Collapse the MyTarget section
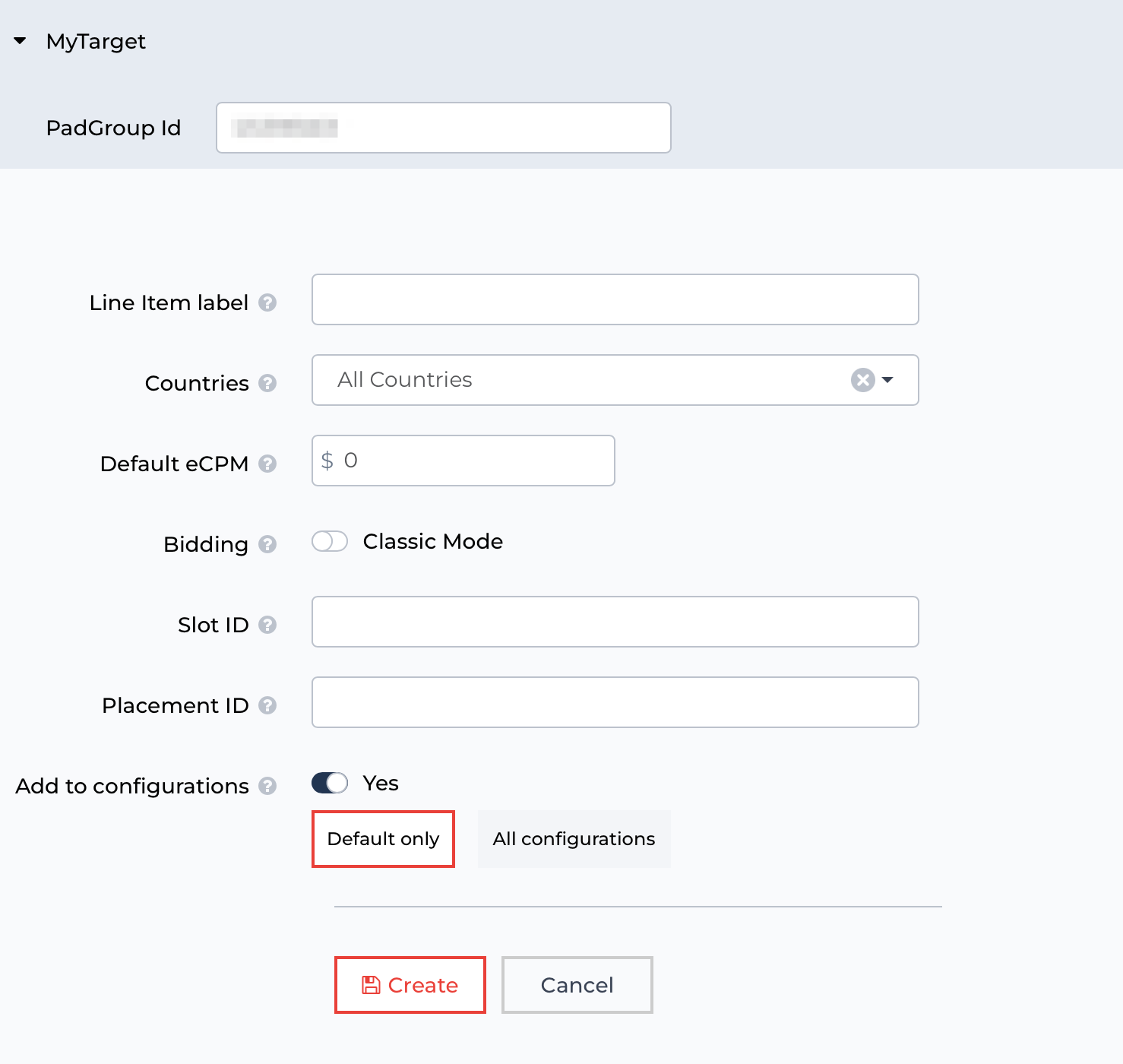This screenshot has height=1064, width=1123. 21,41
